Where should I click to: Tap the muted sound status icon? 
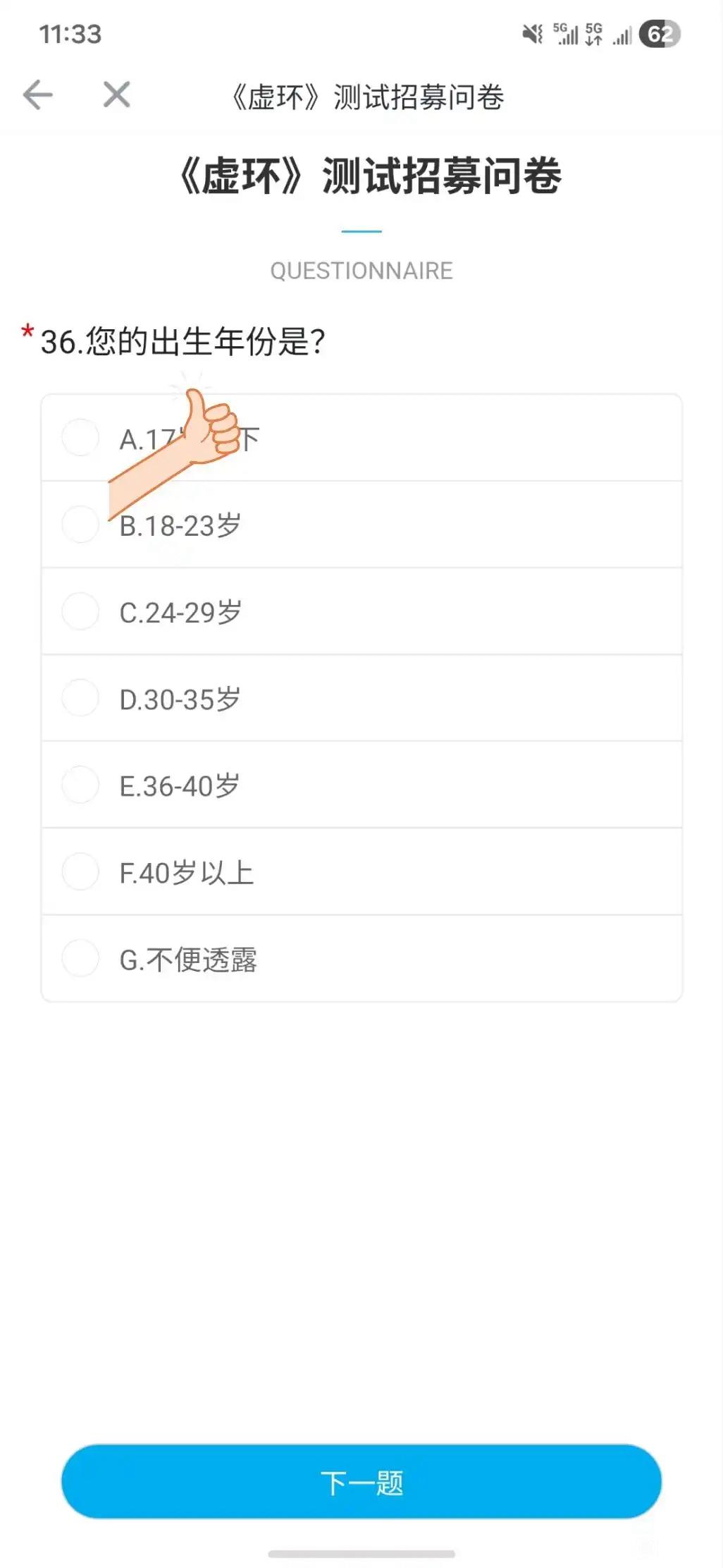(532, 34)
